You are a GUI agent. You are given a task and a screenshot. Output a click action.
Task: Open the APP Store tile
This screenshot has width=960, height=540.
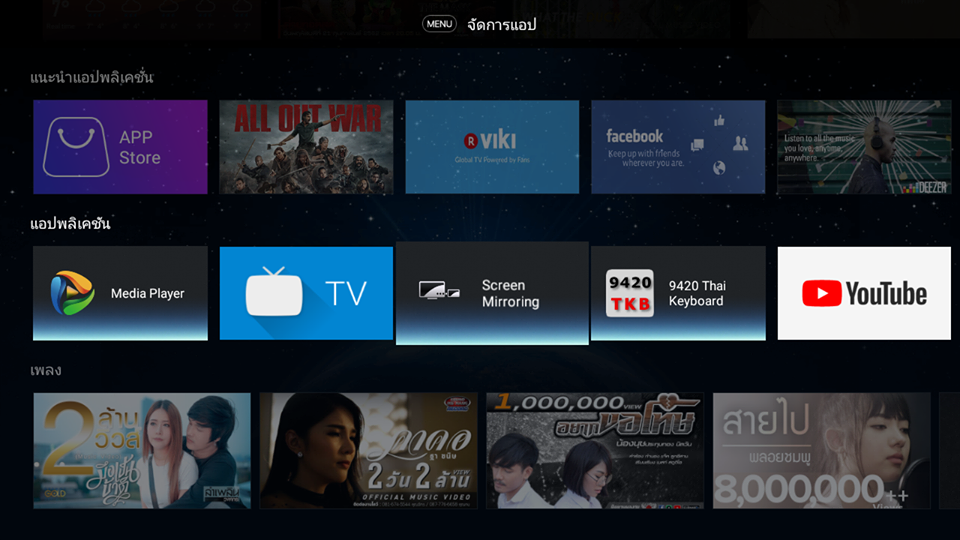point(120,147)
